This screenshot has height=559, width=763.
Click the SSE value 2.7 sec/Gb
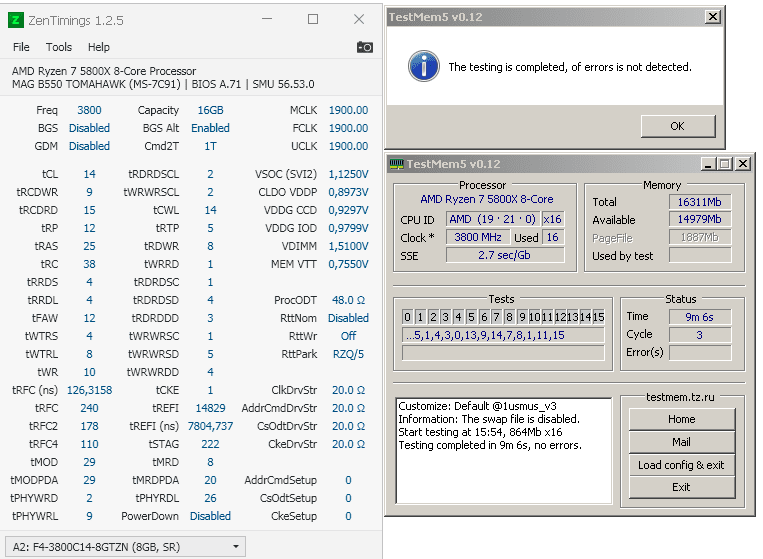505,255
